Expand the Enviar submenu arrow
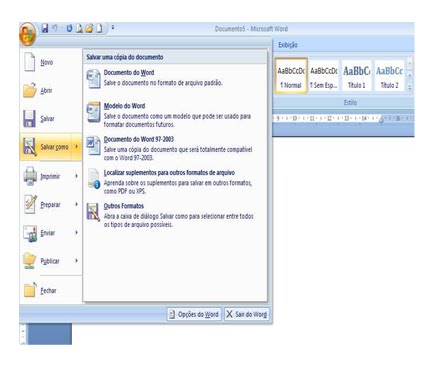 [77, 232]
